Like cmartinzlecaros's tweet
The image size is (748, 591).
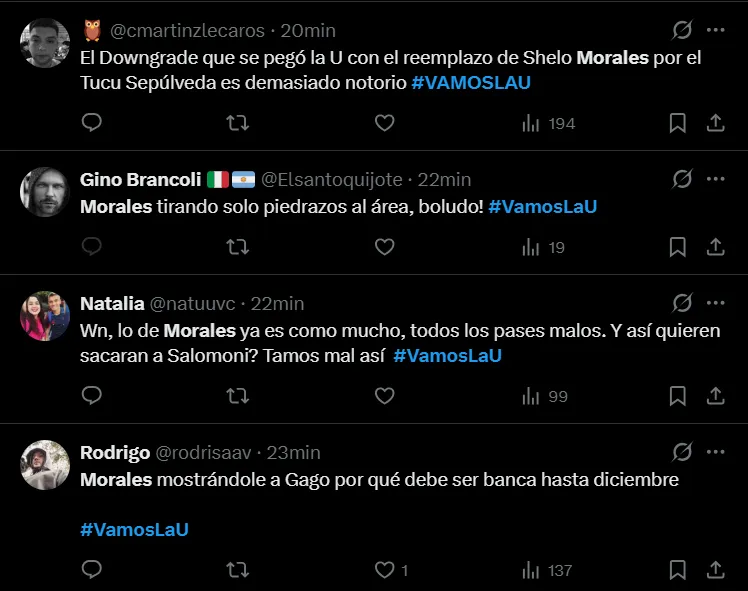point(384,123)
